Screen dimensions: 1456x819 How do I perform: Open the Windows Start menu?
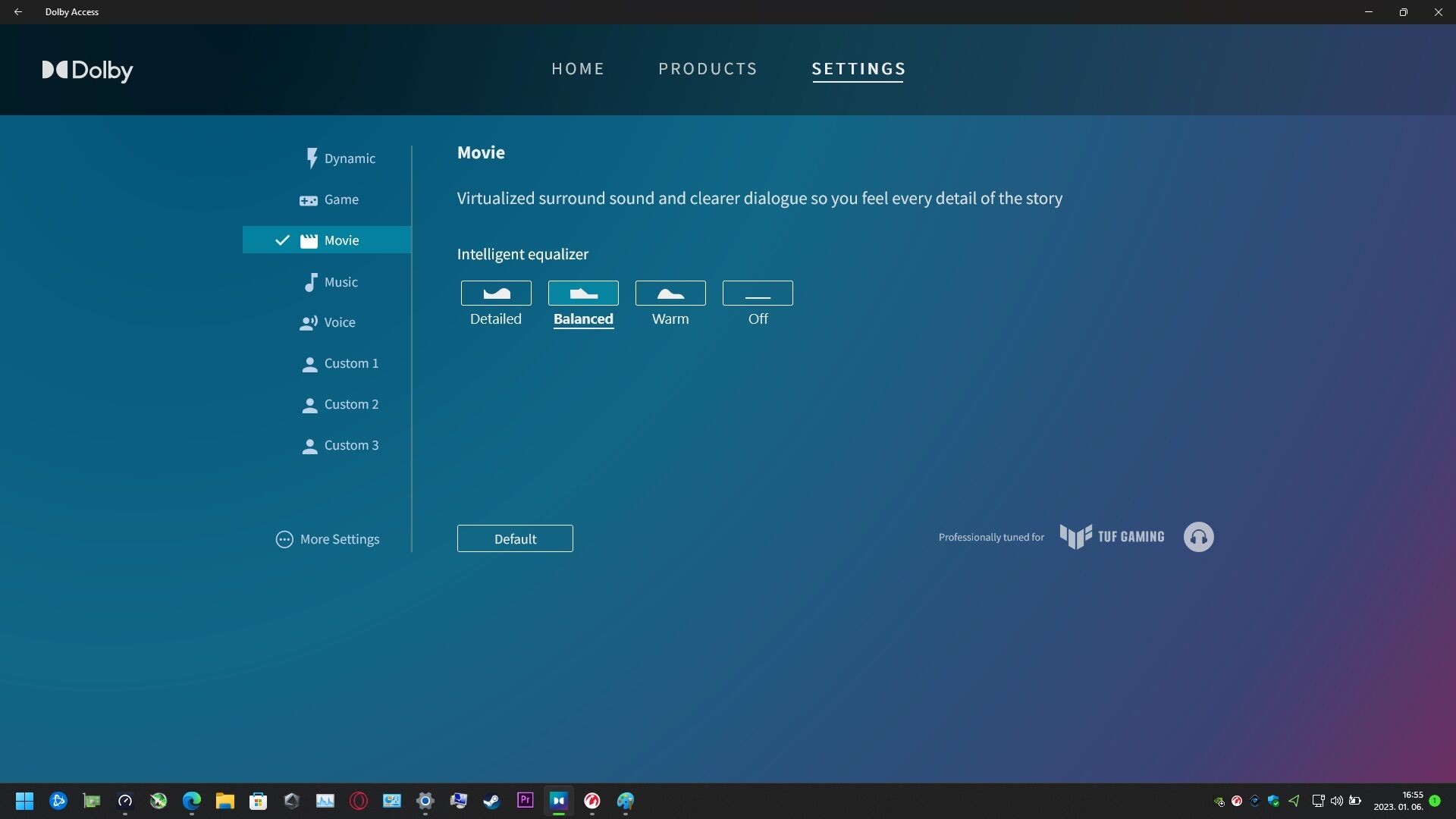[x=25, y=801]
